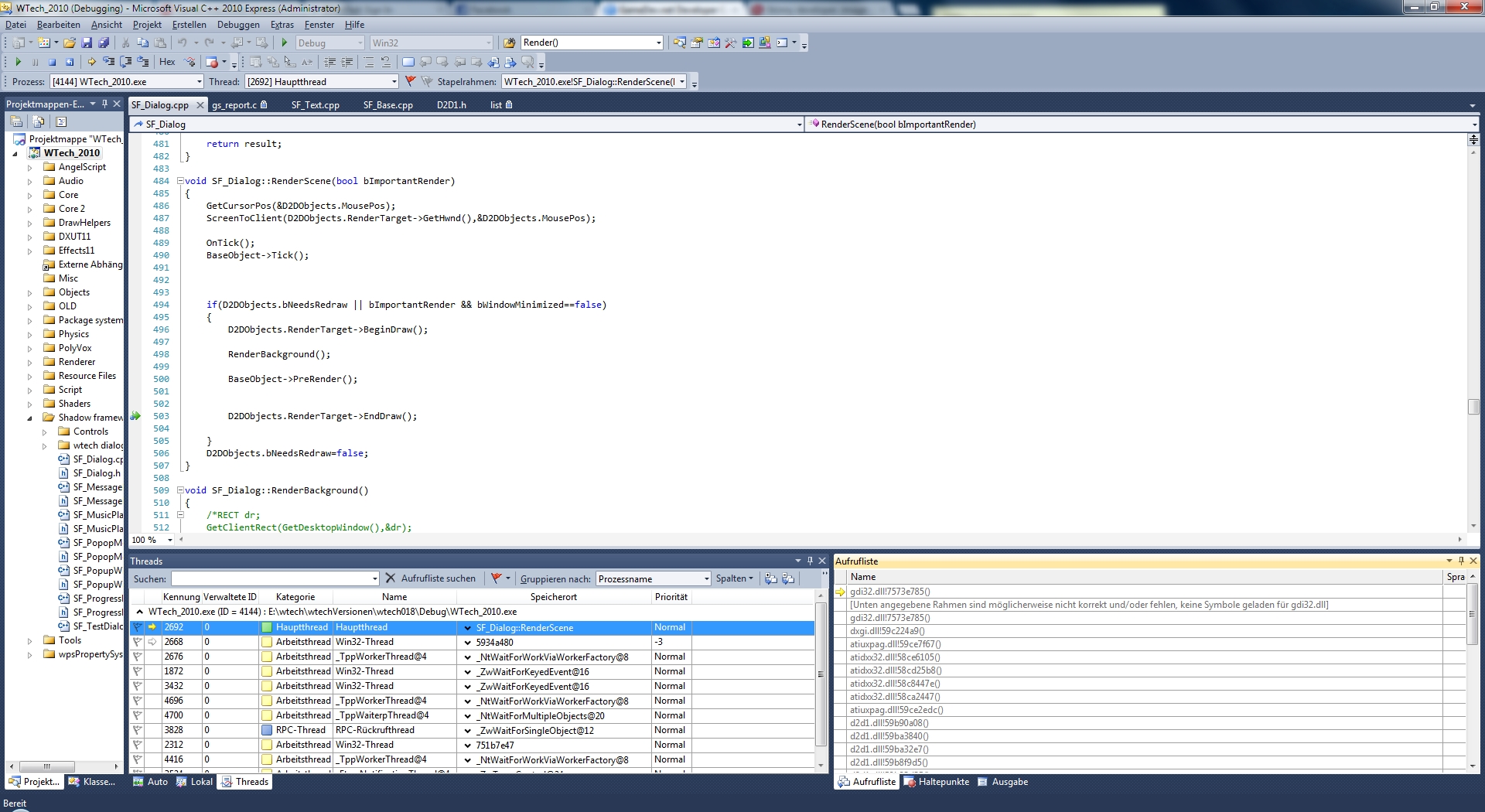Click the Save file icon
This screenshot has width=1485, height=812.
click(x=87, y=43)
